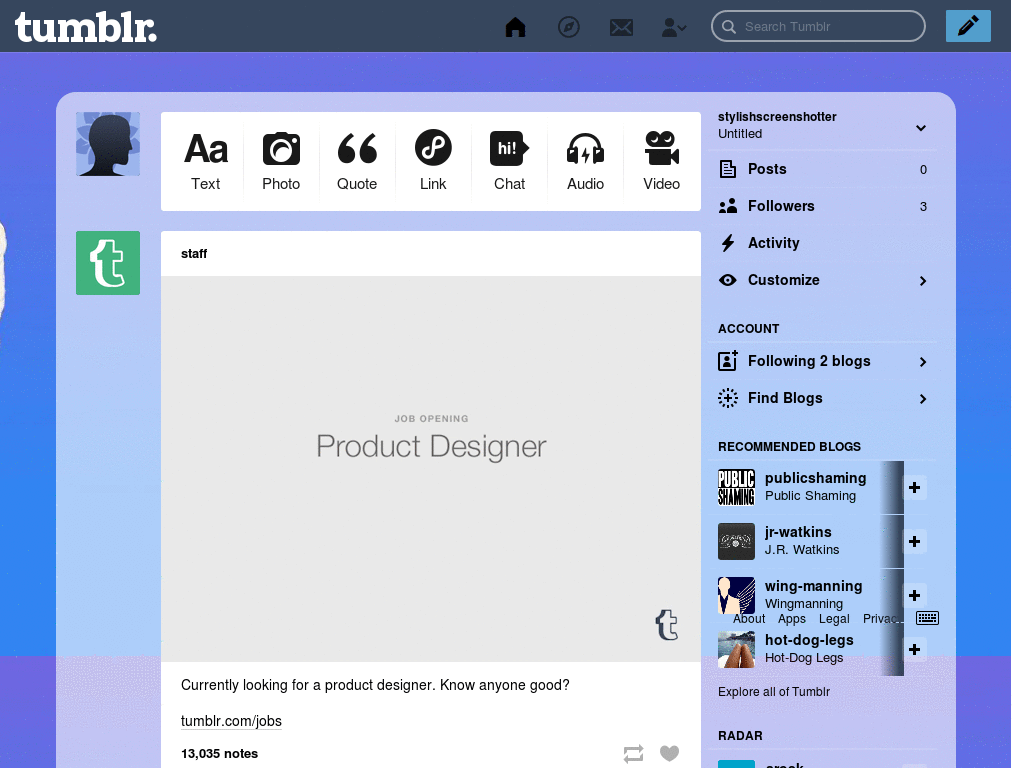Click the Activity lightning bolt icon

[x=728, y=243]
